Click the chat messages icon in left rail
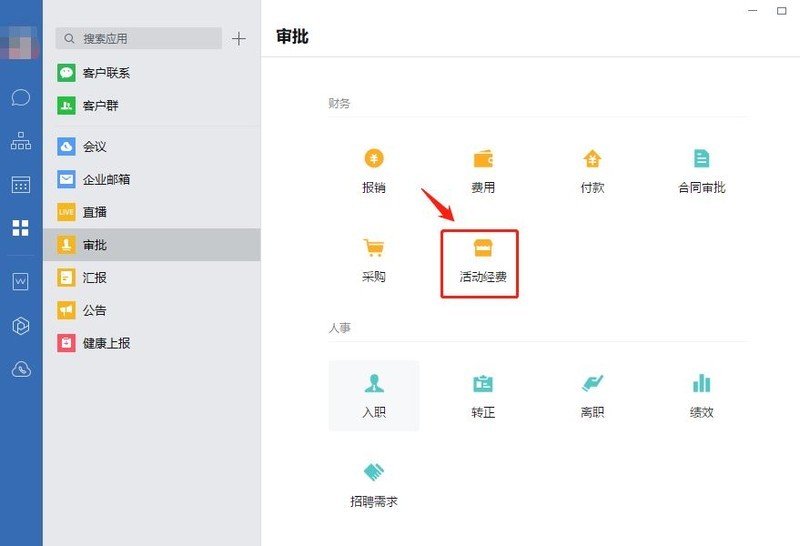This screenshot has height=546, width=800. tap(21, 98)
